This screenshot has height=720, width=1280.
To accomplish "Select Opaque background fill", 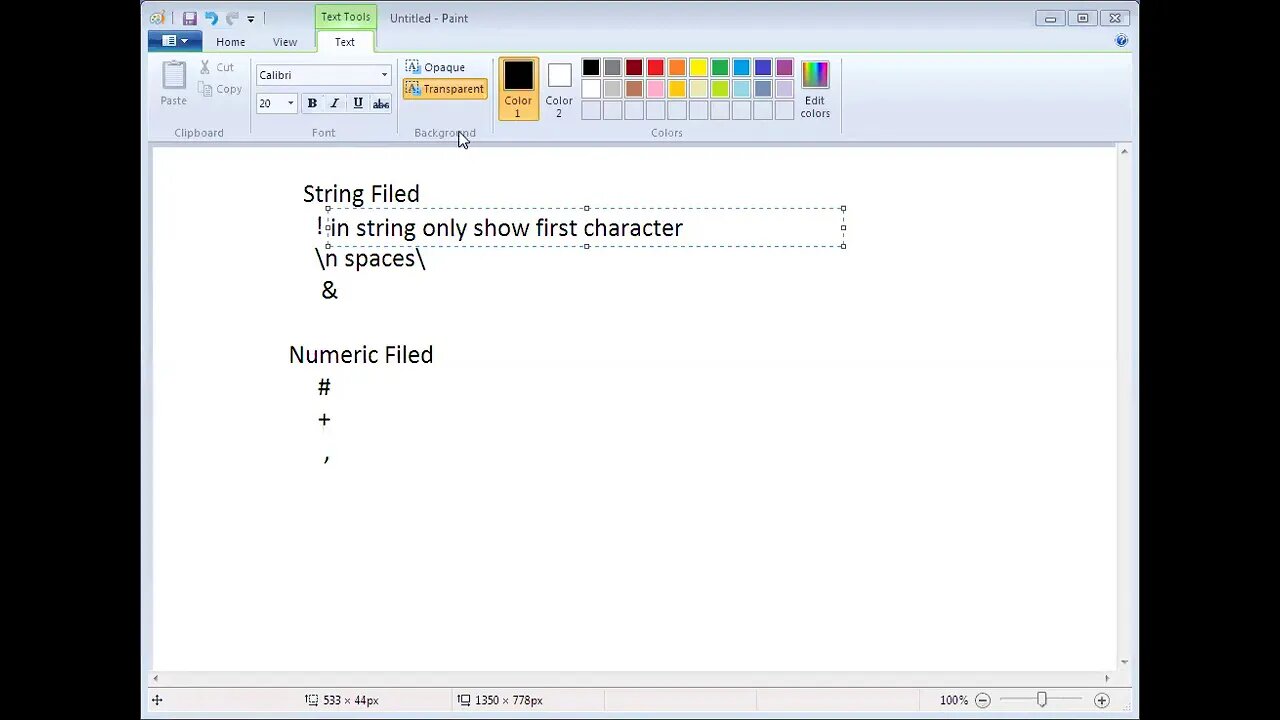I will click(x=436, y=67).
